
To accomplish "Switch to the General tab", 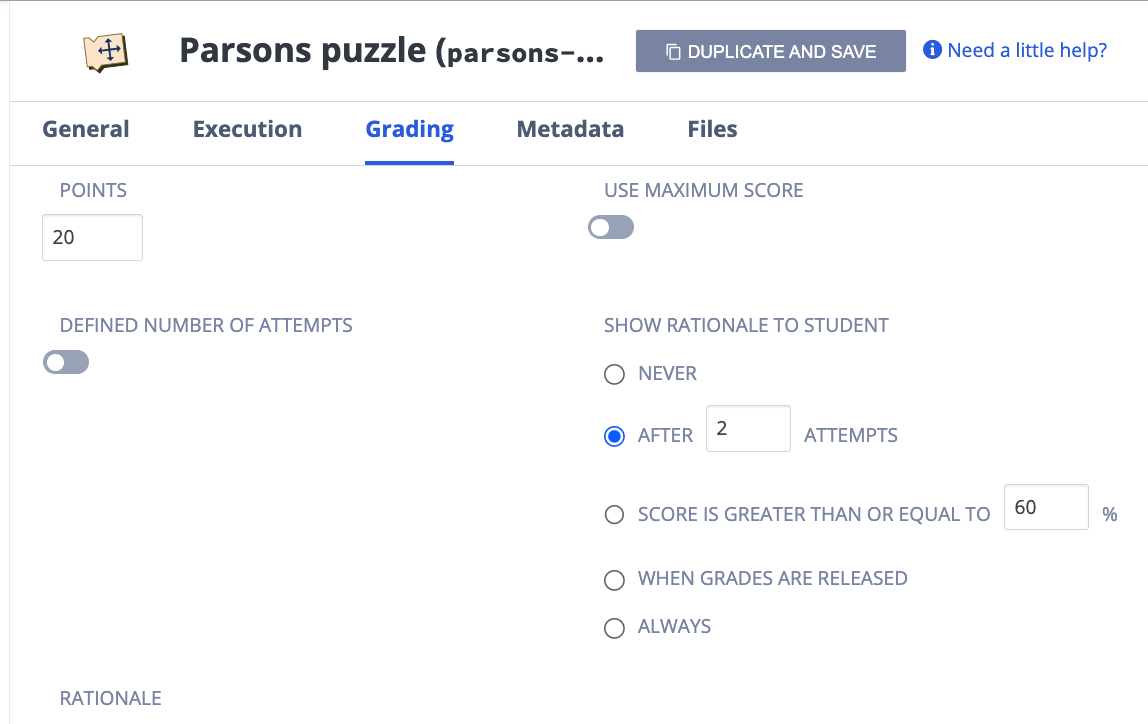I will 86,129.
